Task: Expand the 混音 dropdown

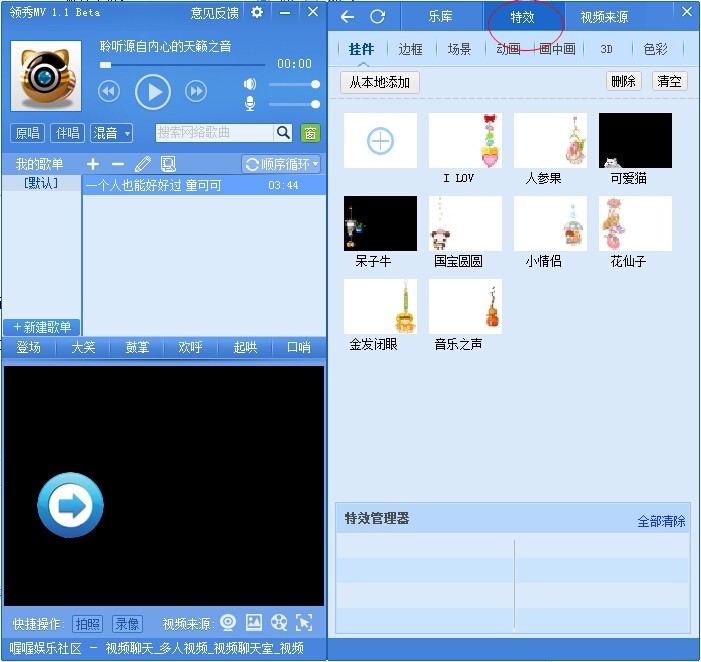Action: pyautogui.click(x=111, y=133)
